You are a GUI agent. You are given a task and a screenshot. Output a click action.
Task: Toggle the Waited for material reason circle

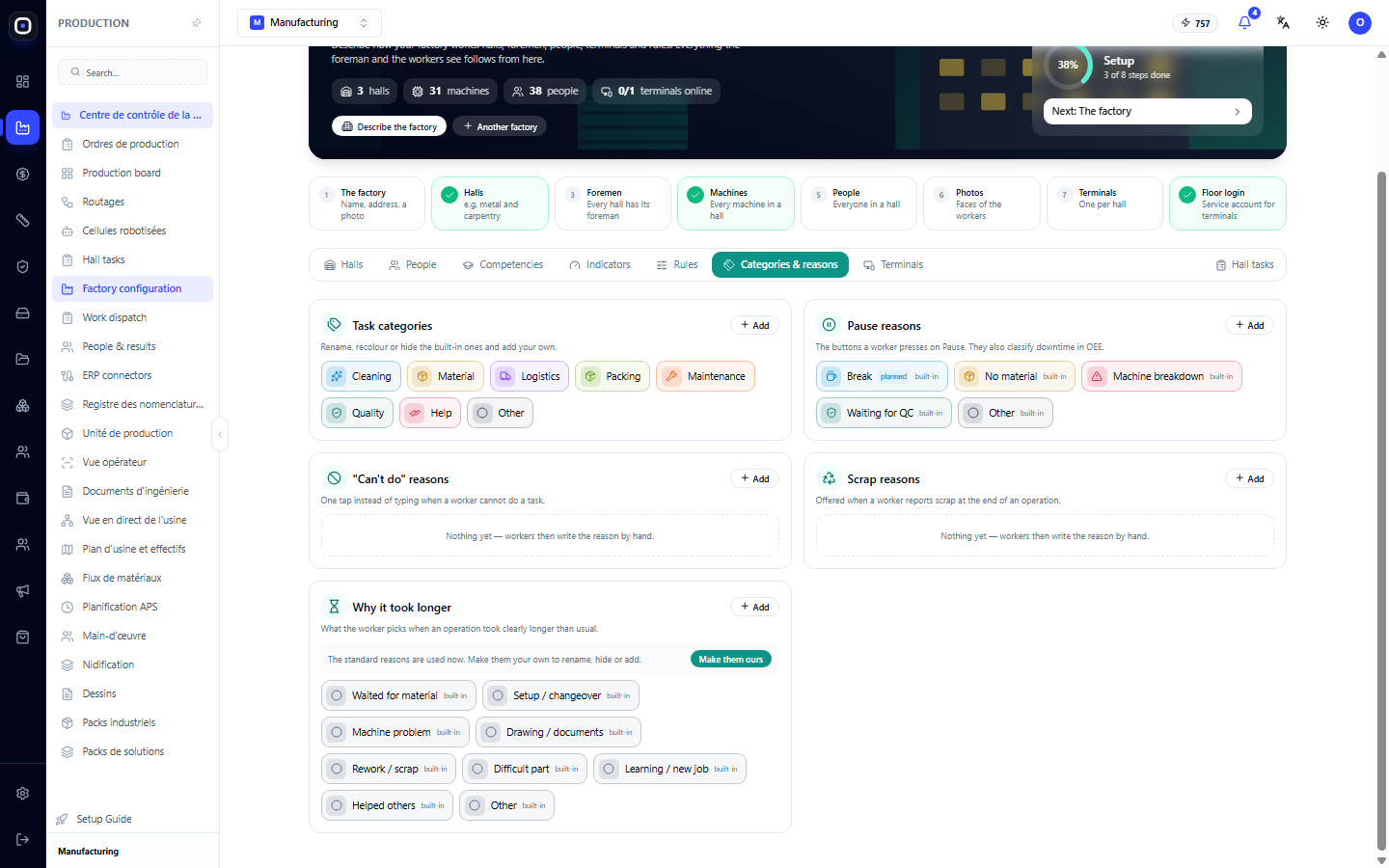(x=337, y=695)
